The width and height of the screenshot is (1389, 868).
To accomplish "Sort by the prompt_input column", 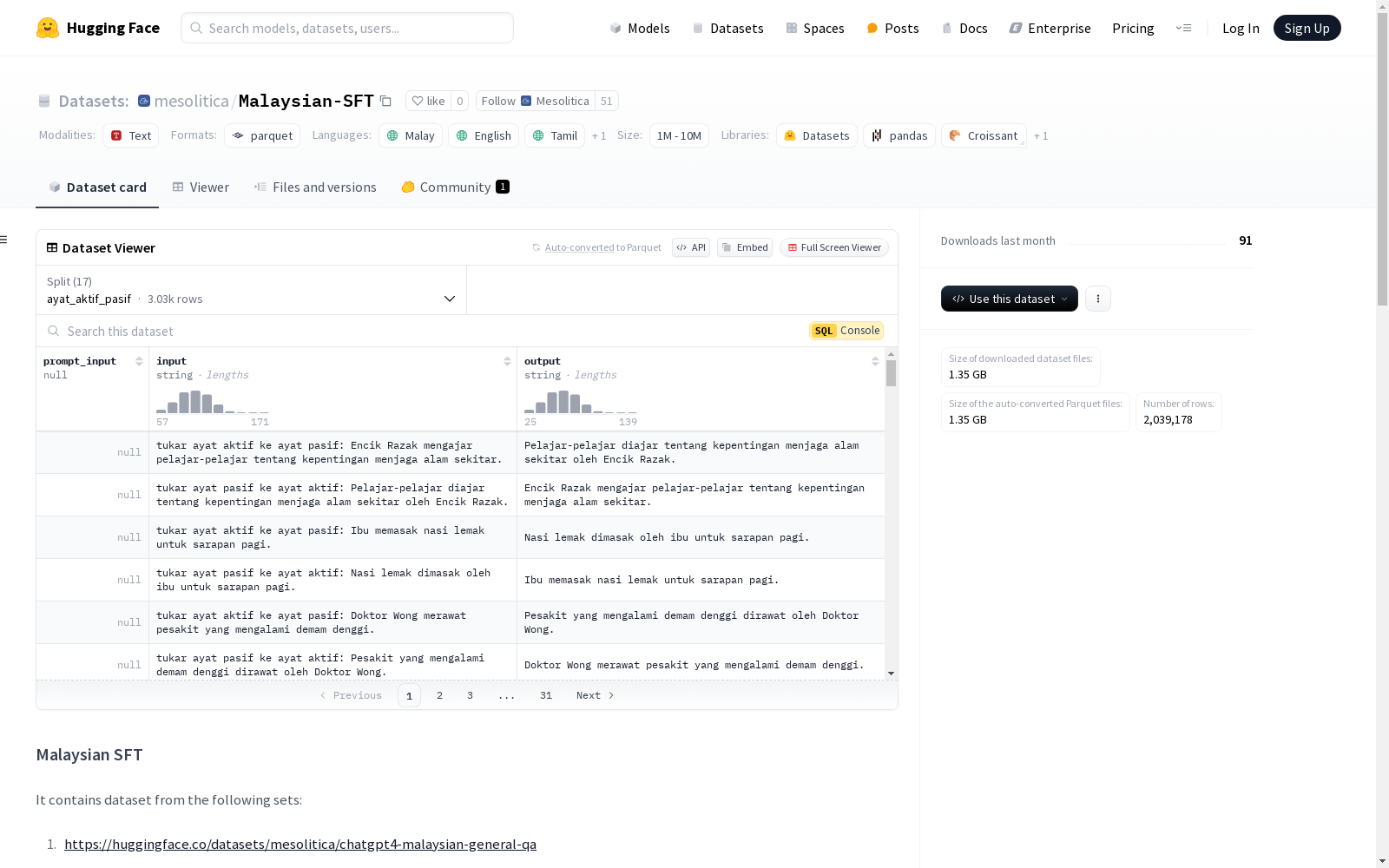I will point(139,361).
